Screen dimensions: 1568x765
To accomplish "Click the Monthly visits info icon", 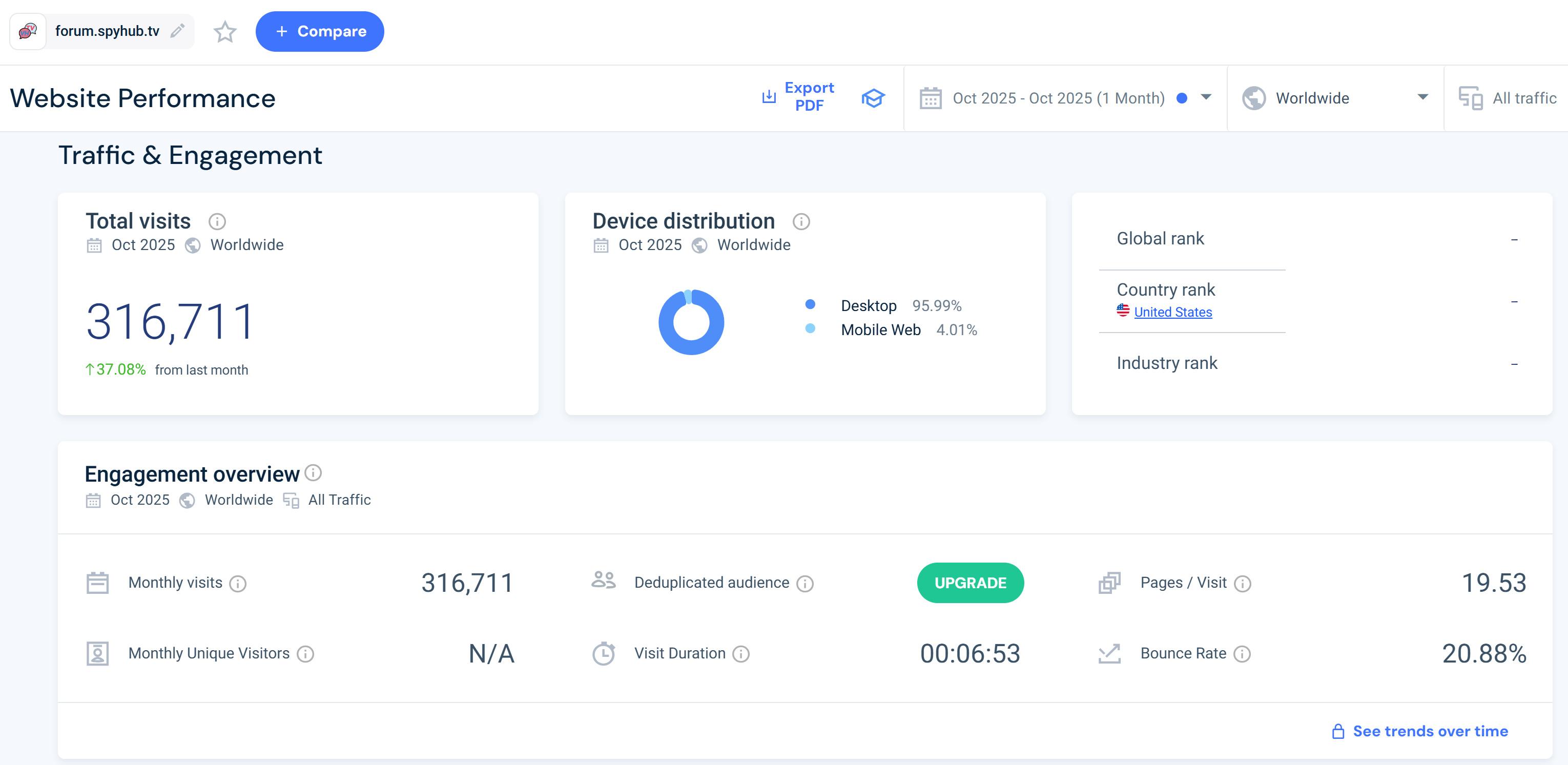I will 237,584.
